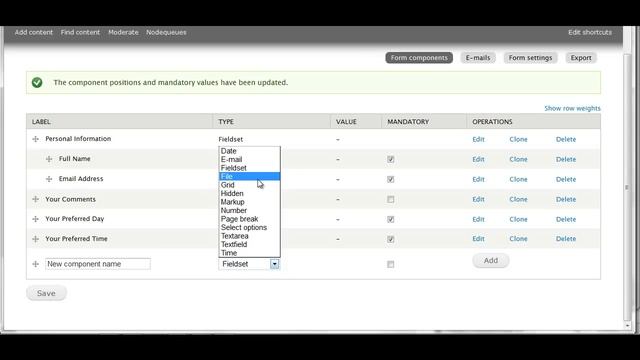Choose Textarea in type list
The image size is (640, 360).
(249, 236)
